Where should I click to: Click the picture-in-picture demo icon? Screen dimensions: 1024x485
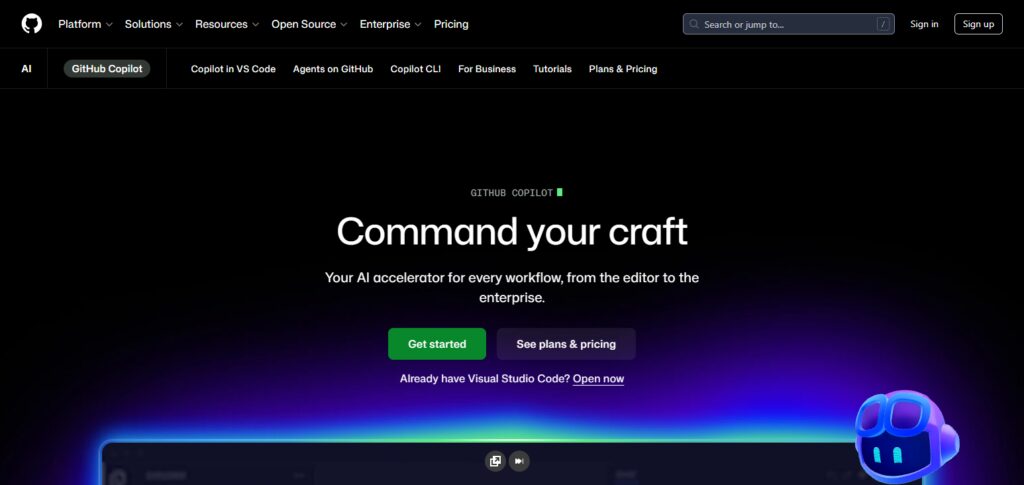point(495,461)
